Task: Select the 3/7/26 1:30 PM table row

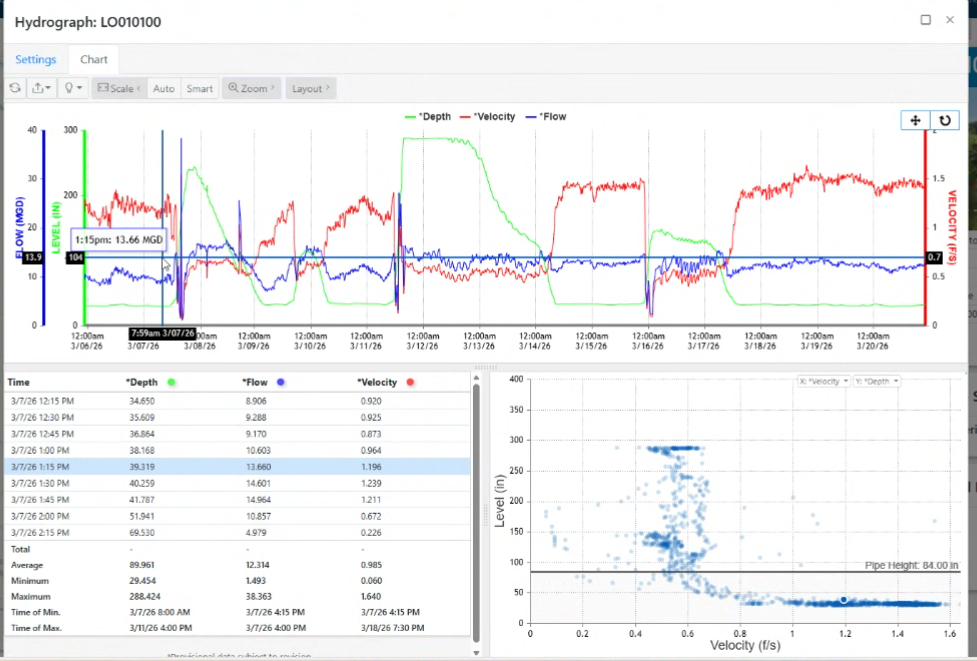Action: pyautogui.click(x=237, y=483)
